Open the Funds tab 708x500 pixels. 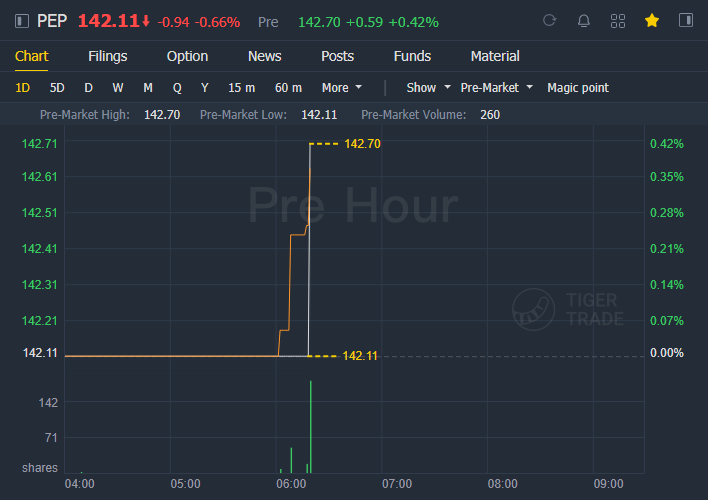pos(412,56)
